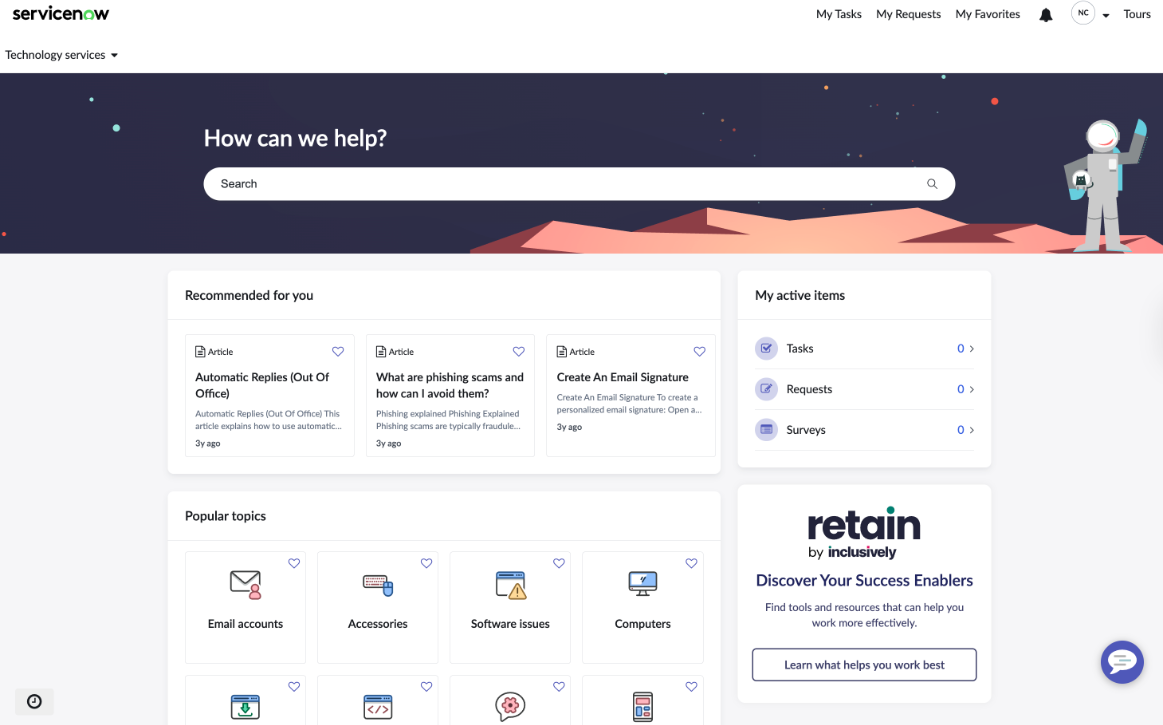Open the chat bubble assistant icon
The image size is (1163, 725).
(1122, 661)
